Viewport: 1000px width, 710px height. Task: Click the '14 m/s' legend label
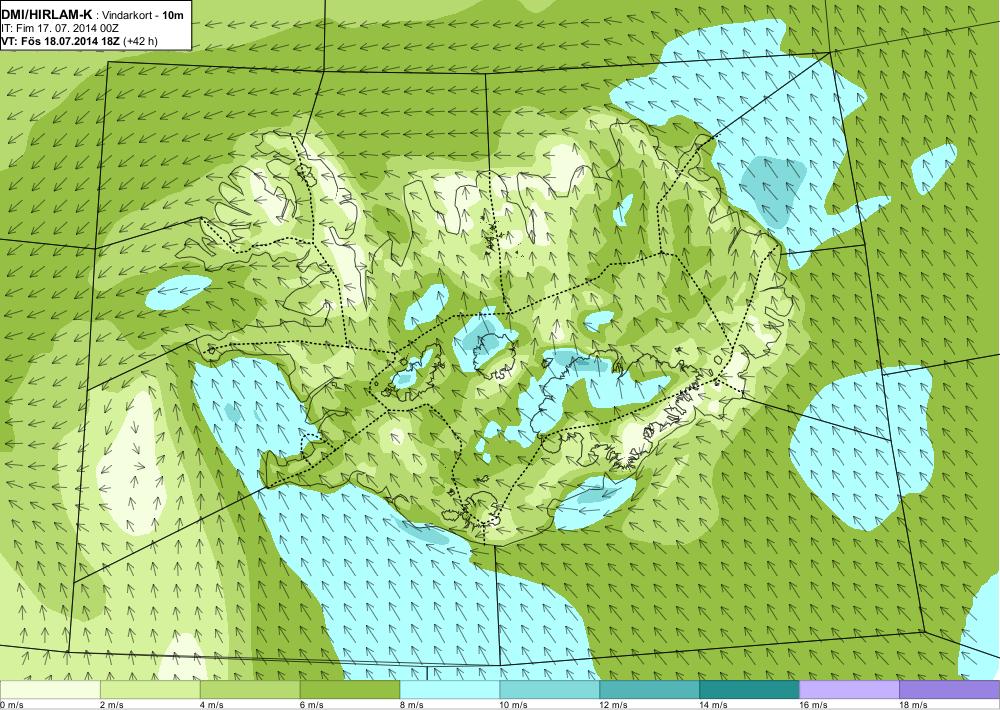[714, 705]
